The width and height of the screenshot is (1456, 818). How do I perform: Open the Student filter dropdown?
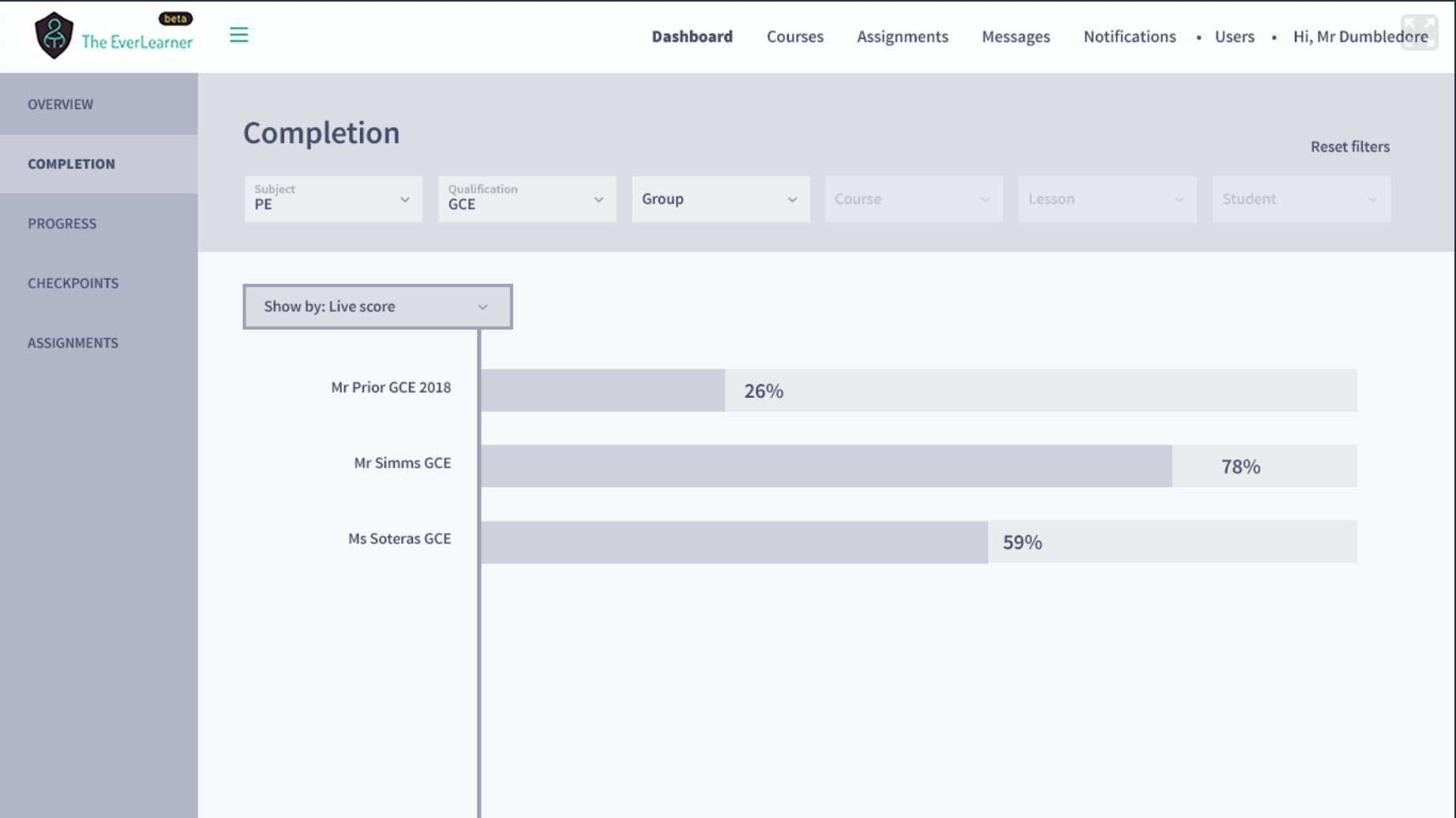pos(1301,199)
